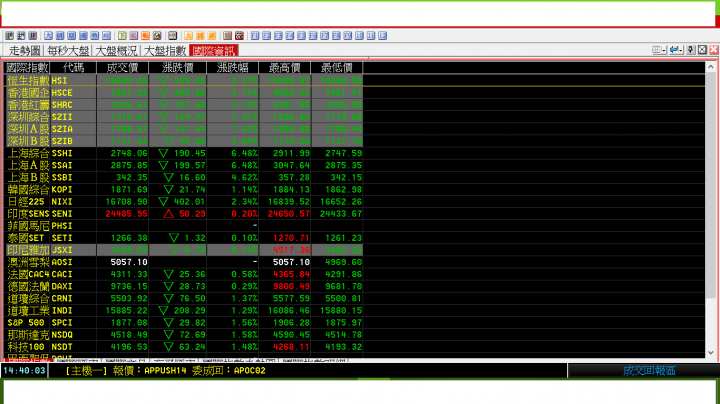Click the F6 toolbar icon
This screenshot has width=720, height=404.
pos(313,36)
